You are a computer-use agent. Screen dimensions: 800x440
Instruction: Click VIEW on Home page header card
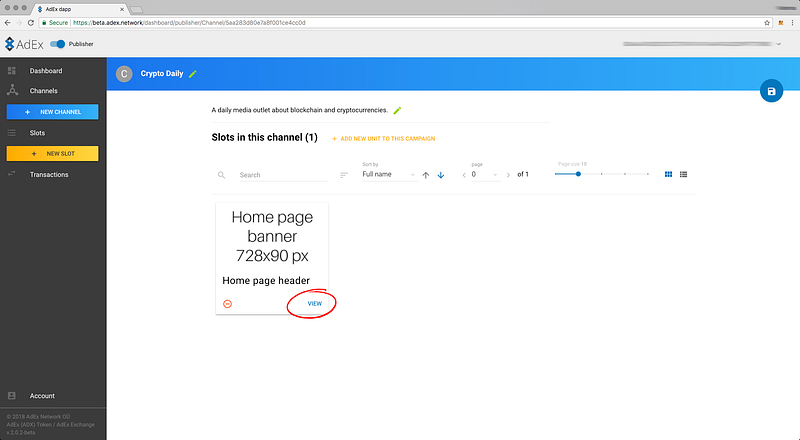click(315, 304)
